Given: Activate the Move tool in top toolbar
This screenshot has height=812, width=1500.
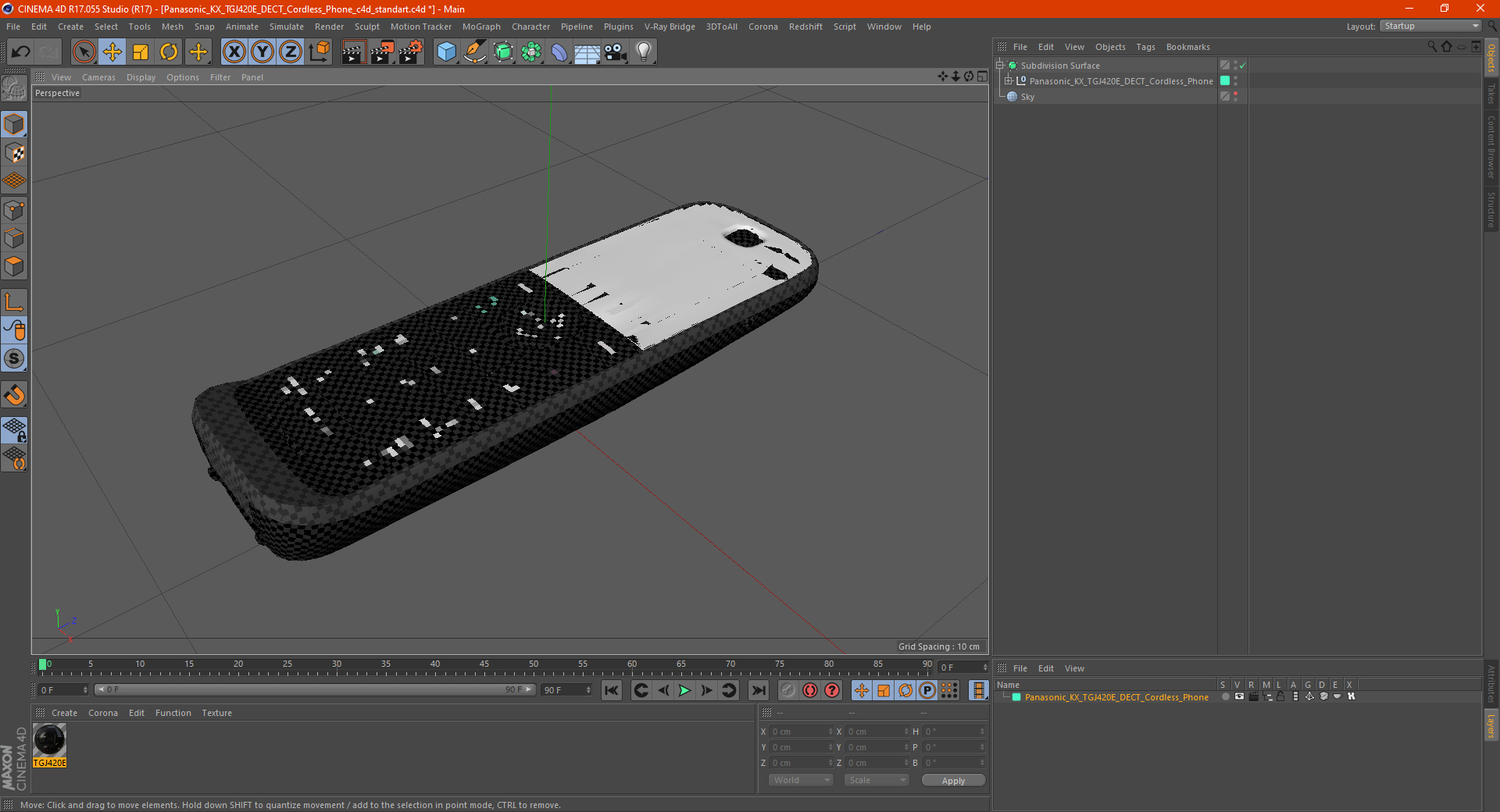Looking at the screenshot, I should 112,52.
